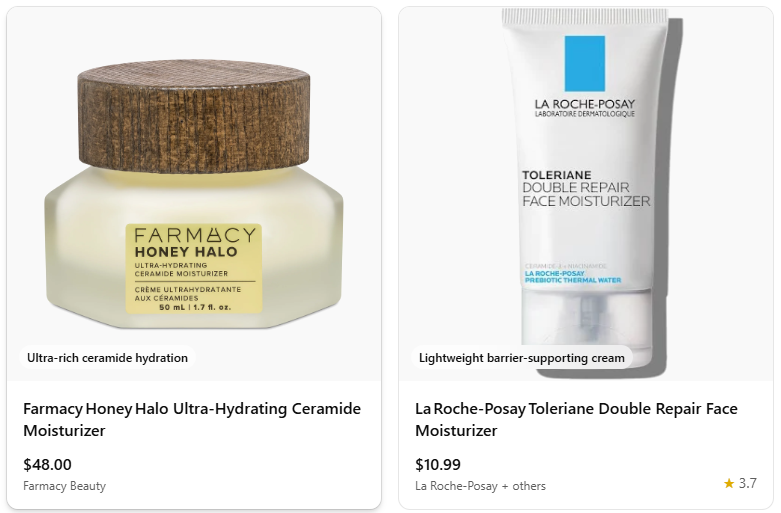Open La Roche-Posay Toleriane Double Repair title
781x513 pixels.
pyautogui.click(x=576, y=419)
